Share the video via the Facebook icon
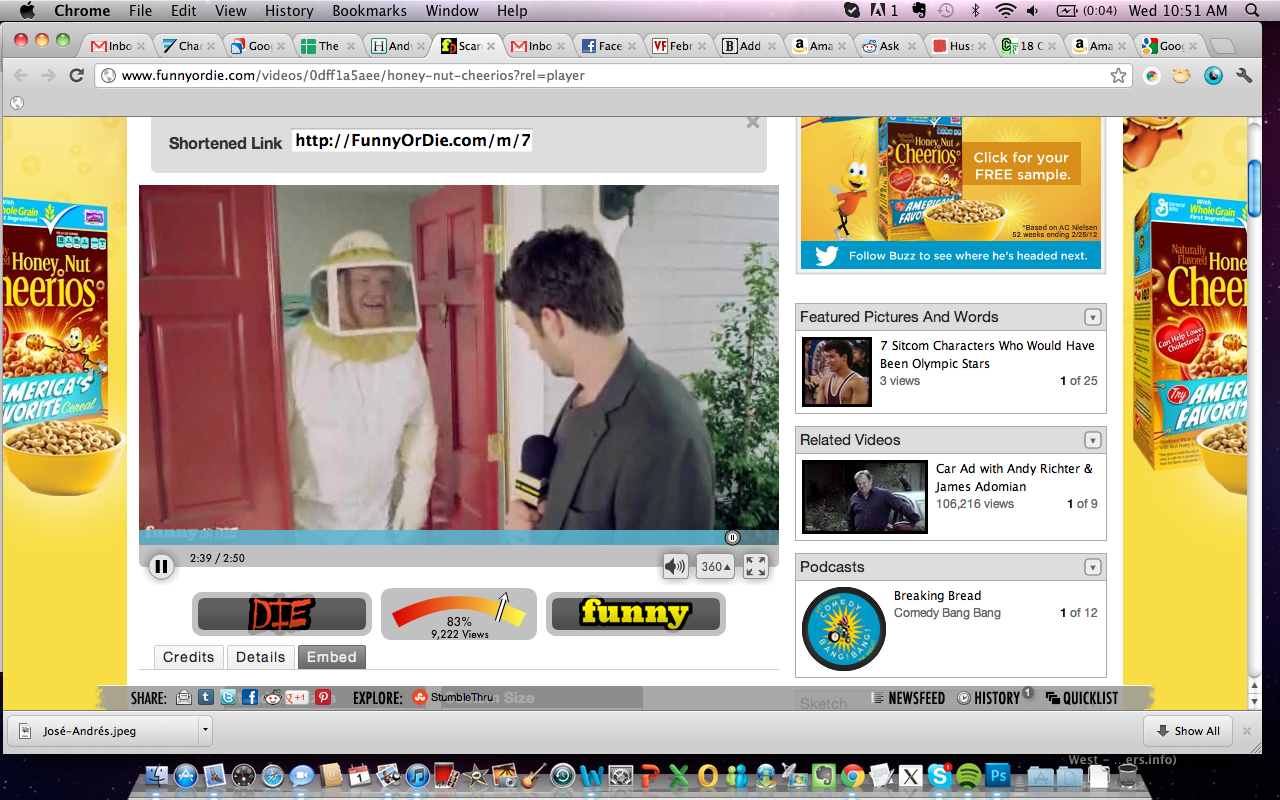The width and height of the screenshot is (1280, 800). point(250,698)
